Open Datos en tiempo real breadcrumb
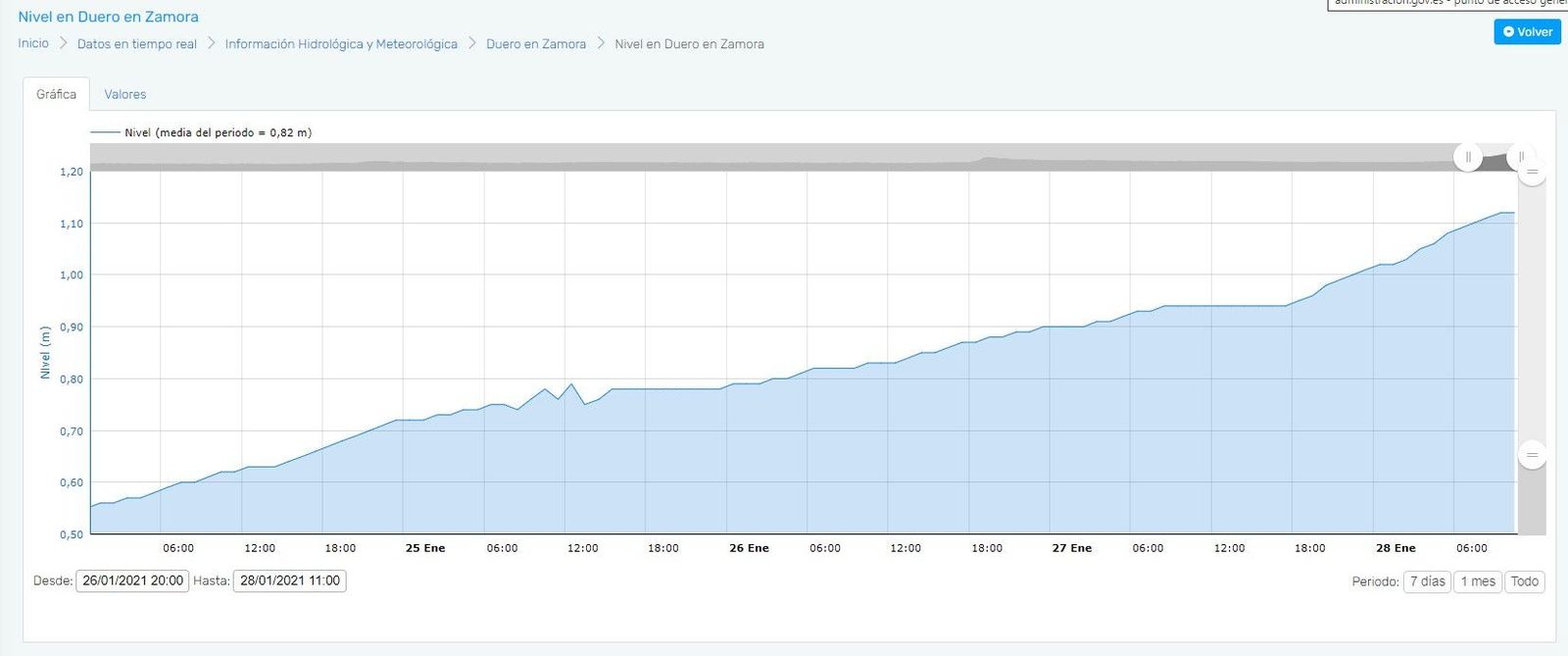 [x=137, y=44]
